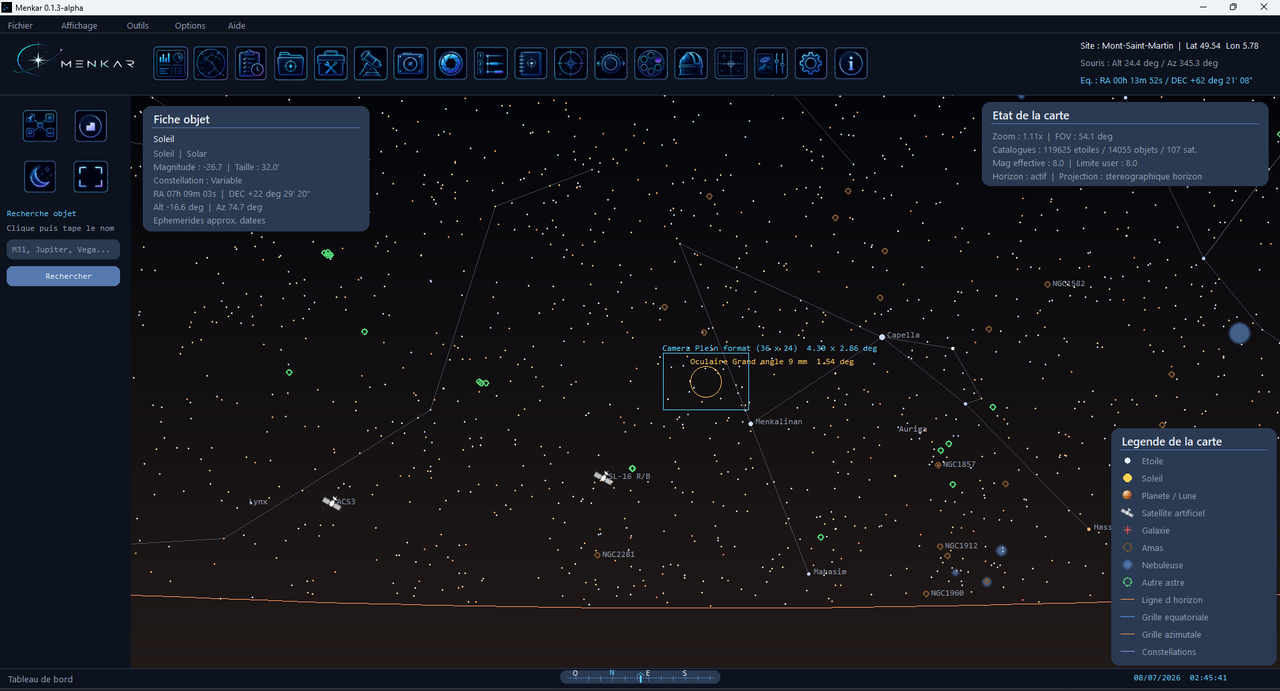Screen dimensions: 1280x691
Task: Click the object search field
Action: pyautogui.click(x=63, y=250)
